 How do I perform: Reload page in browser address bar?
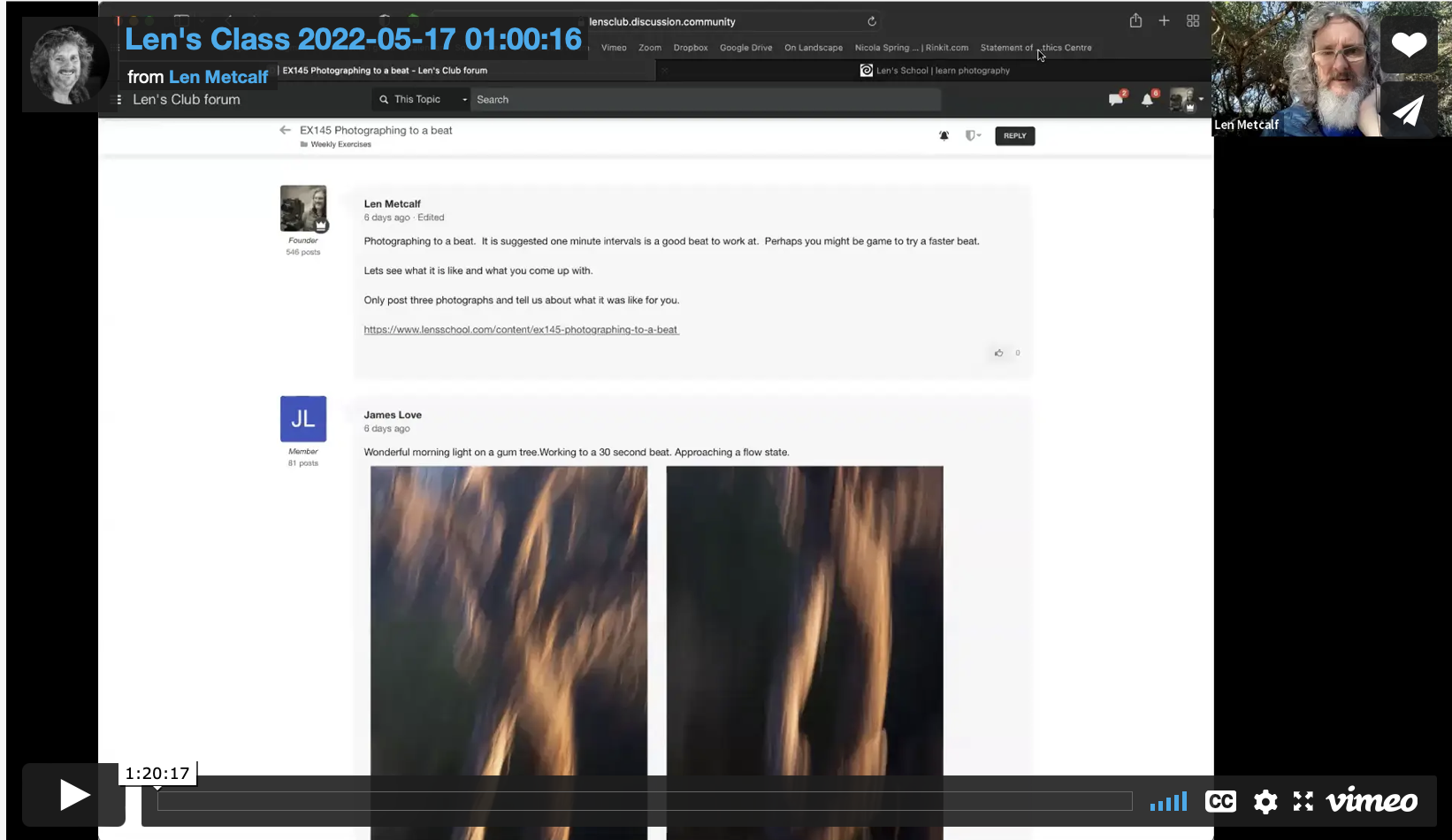point(872,21)
